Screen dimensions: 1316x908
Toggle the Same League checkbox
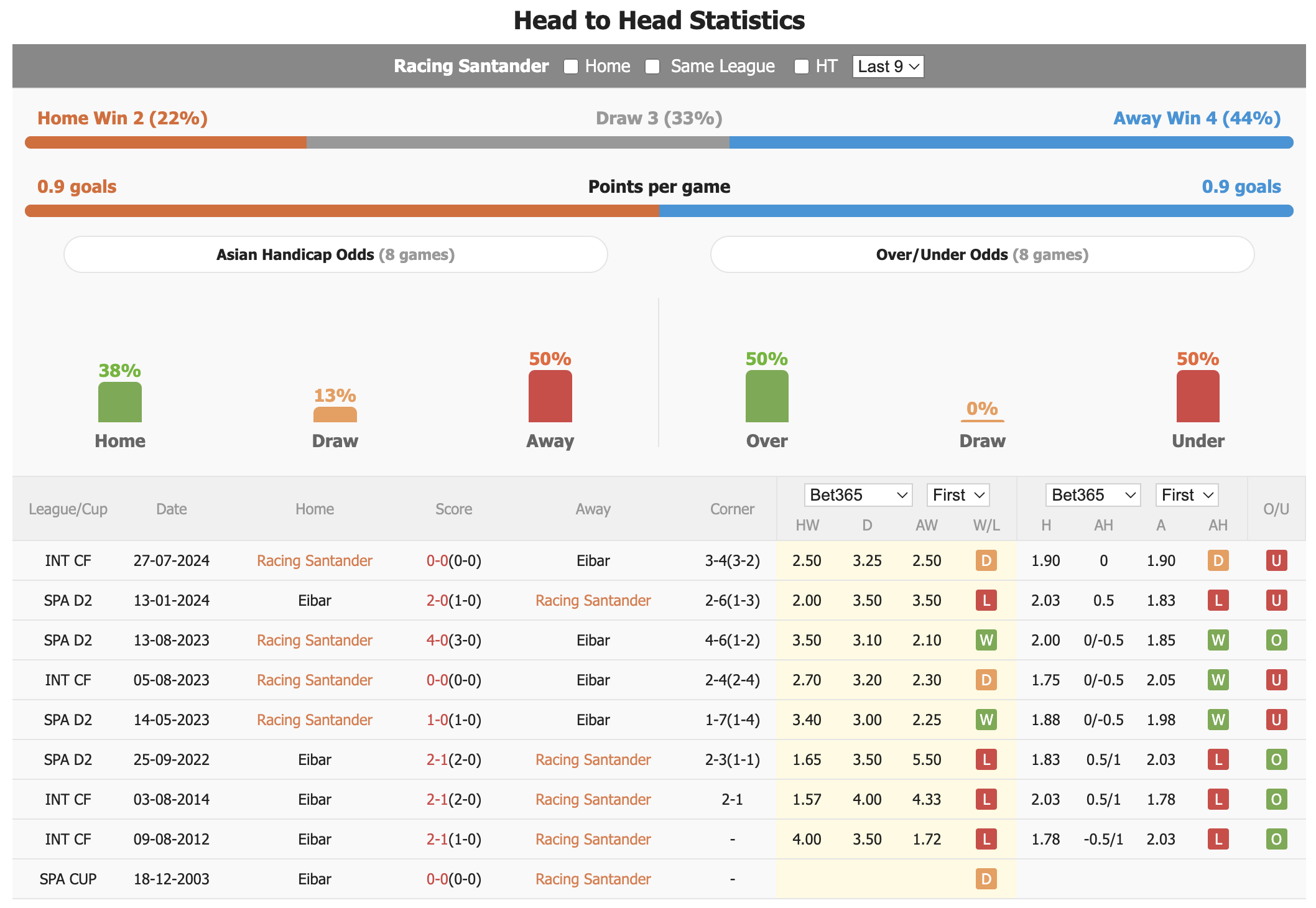[x=652, y=67]
